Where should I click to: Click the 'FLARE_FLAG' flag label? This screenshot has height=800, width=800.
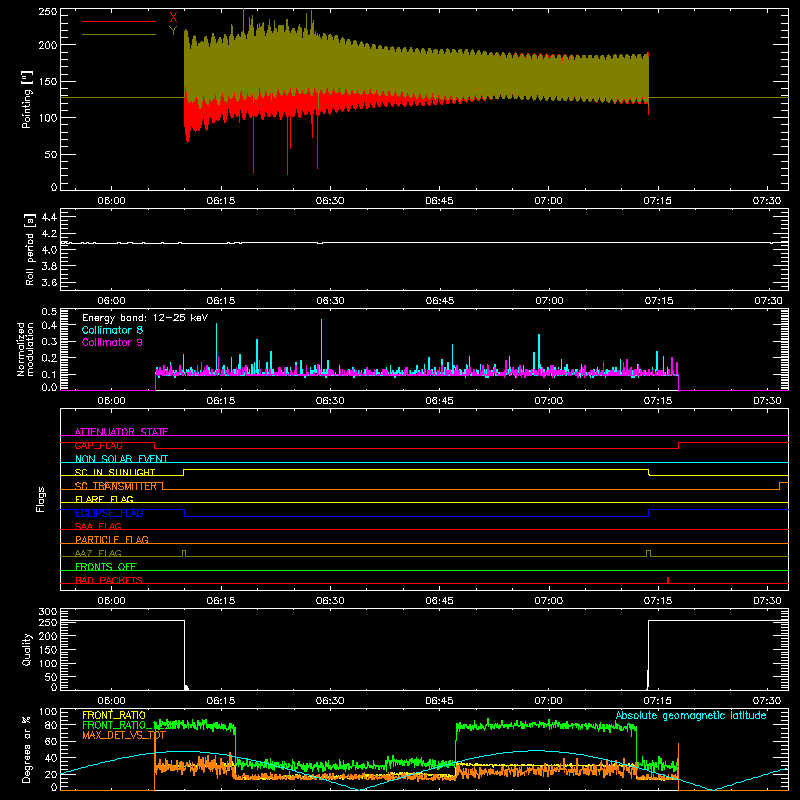[x=104, y=499]
